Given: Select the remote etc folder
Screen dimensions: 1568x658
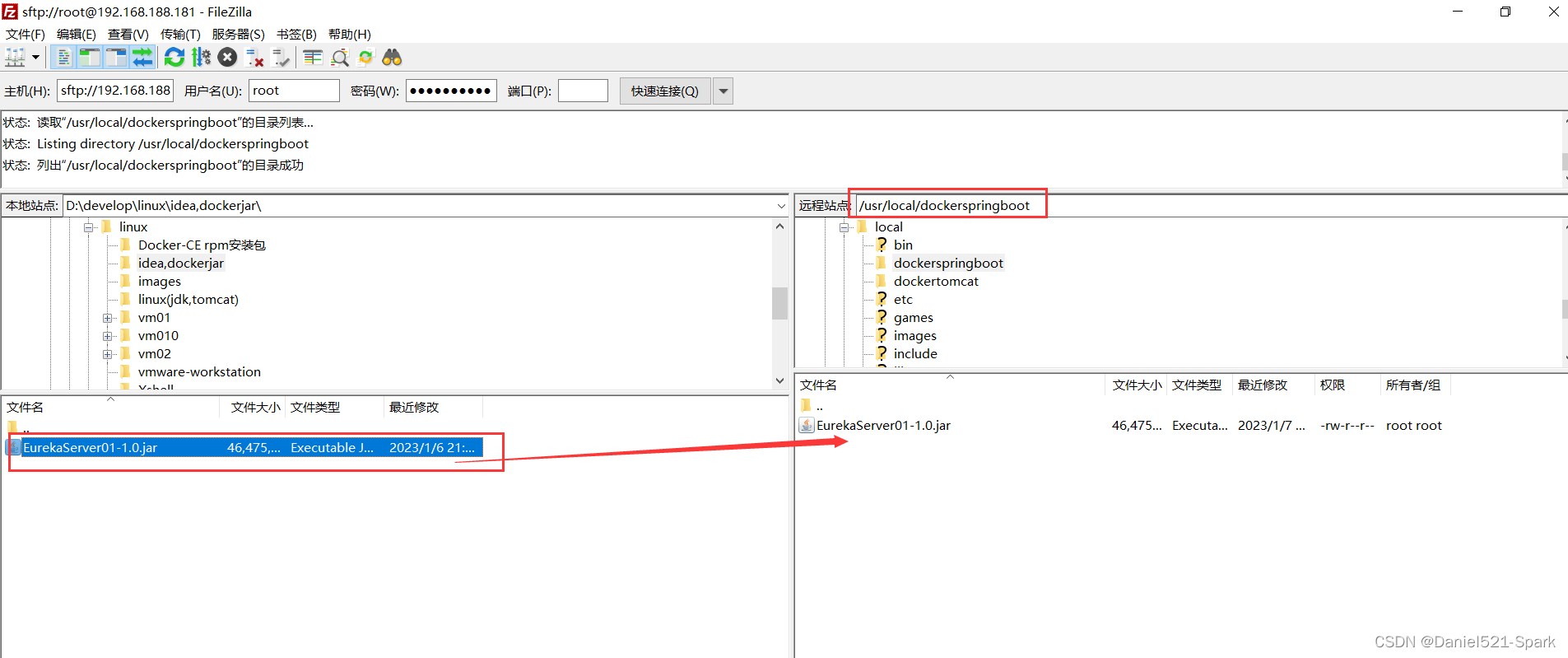Looking at the screenshot, I should tap(903, 300).
